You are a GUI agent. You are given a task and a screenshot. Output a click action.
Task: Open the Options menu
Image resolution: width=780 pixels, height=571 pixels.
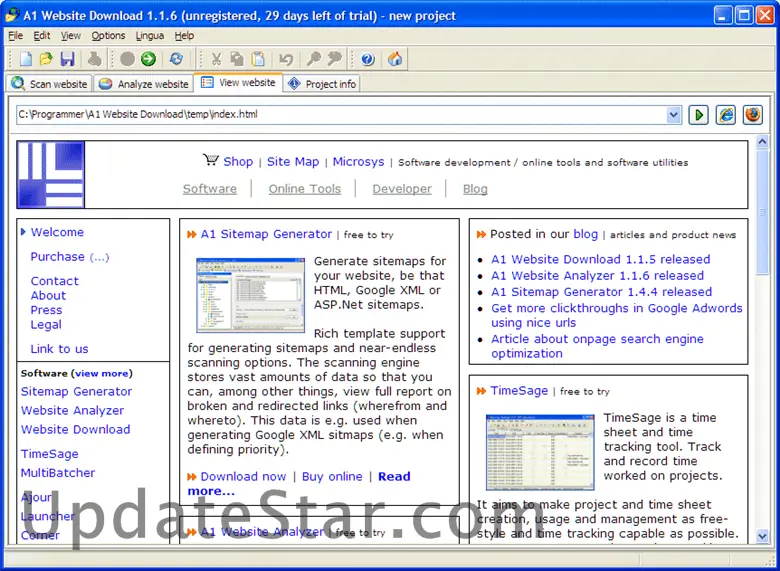108,36
